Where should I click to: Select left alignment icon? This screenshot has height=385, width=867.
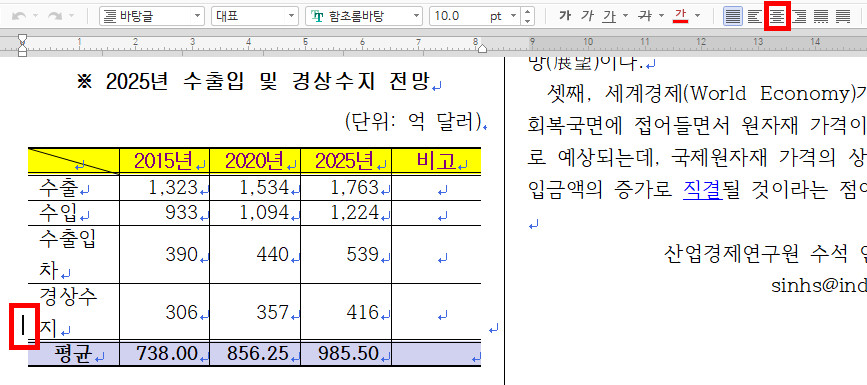tap(754, 16)
